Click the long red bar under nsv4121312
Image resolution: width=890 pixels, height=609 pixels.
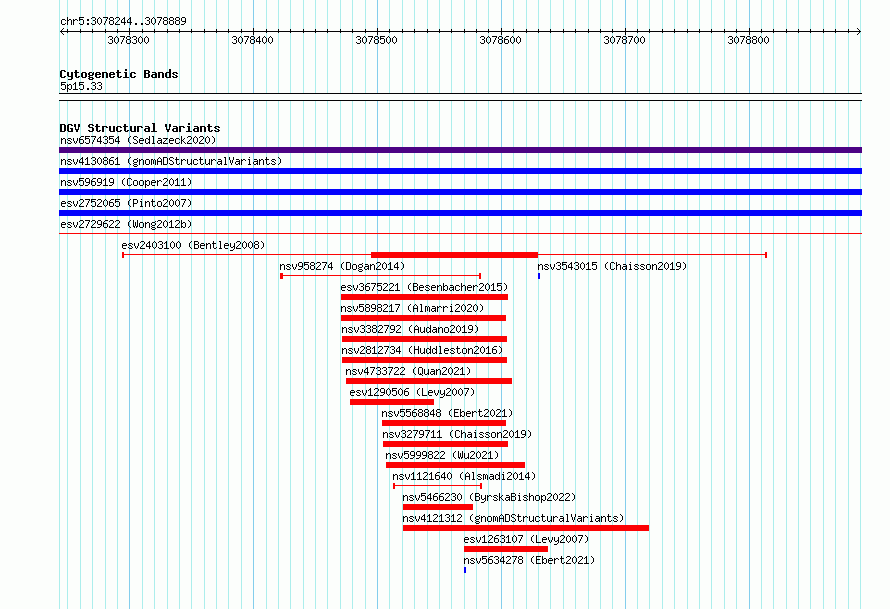pyautogui.click(x=526, y=528)
